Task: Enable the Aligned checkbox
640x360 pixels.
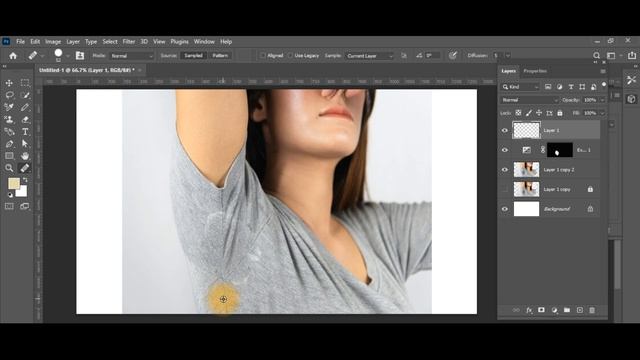Action: coord(263,56)
